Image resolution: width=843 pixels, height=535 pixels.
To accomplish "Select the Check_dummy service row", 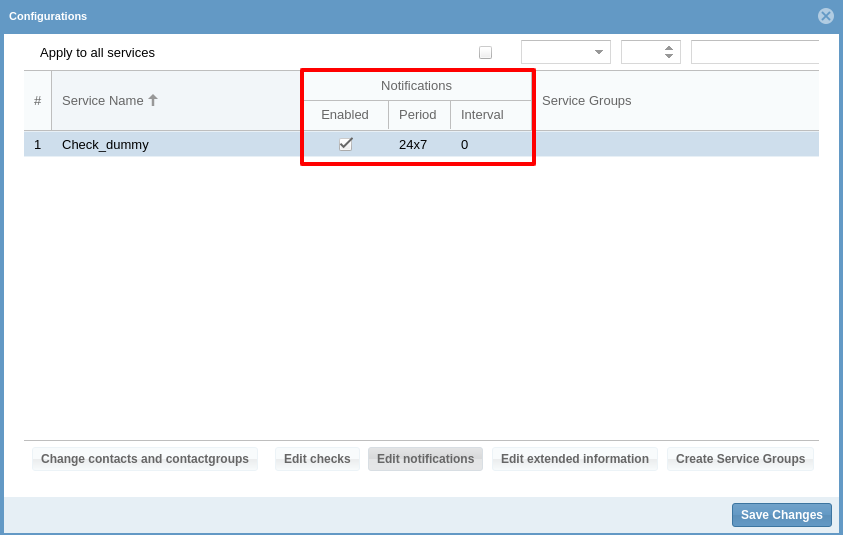I will pyautogui.click(x=105, y=144).
